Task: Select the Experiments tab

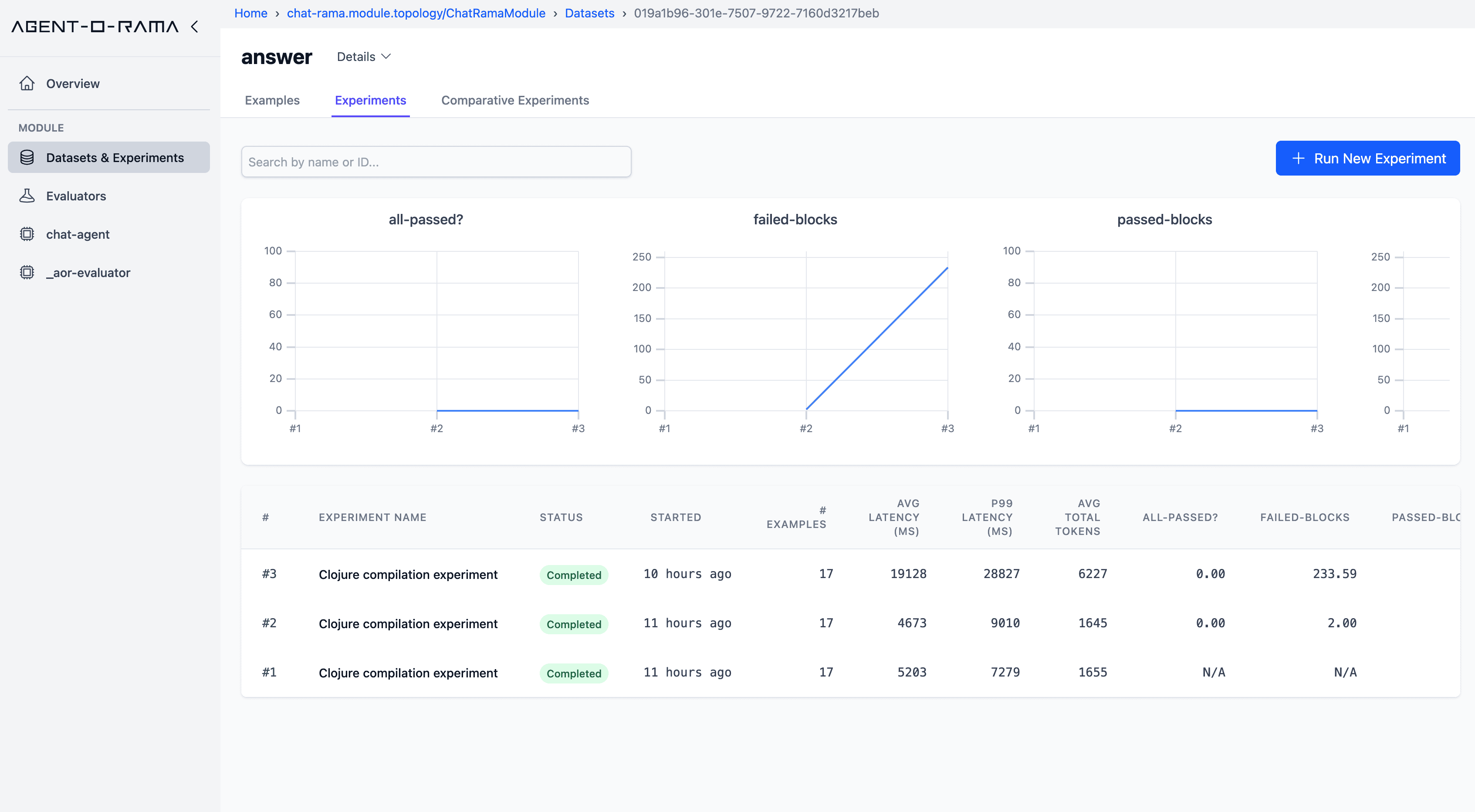Action: pos(370,100)
